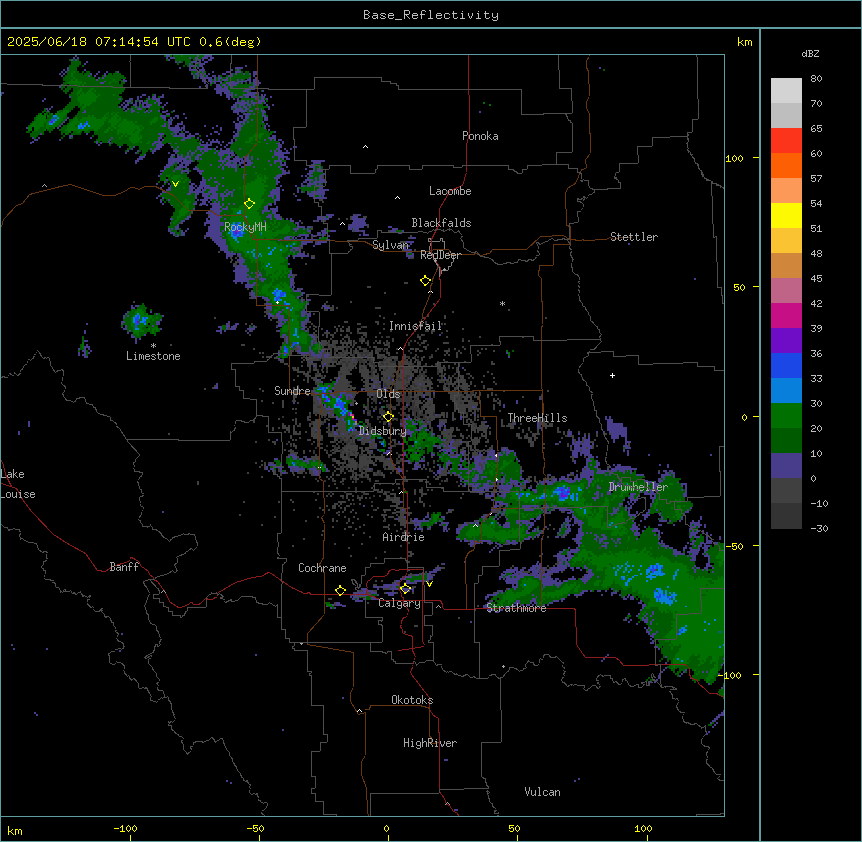The height and width of the screenshot is (842, 862).
Task: Click the Lacombe city label
Action: point(450,191)
